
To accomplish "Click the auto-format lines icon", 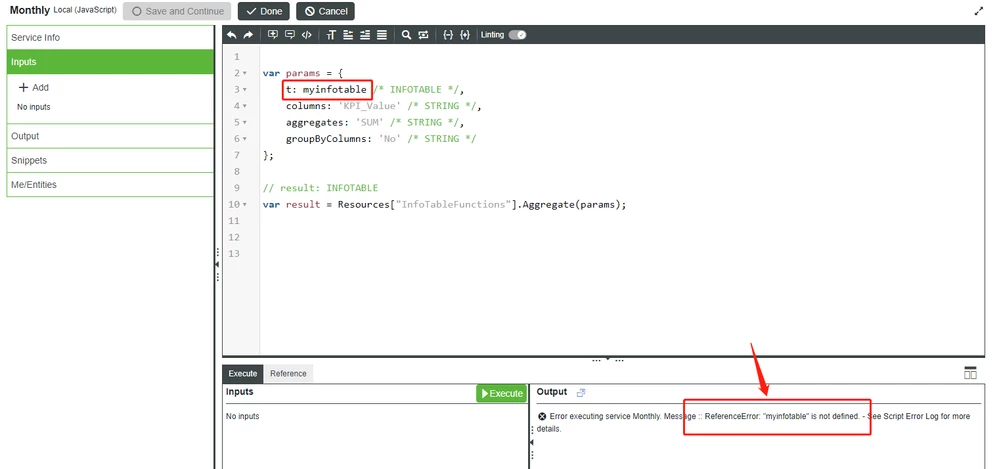I will click(382, 35).
